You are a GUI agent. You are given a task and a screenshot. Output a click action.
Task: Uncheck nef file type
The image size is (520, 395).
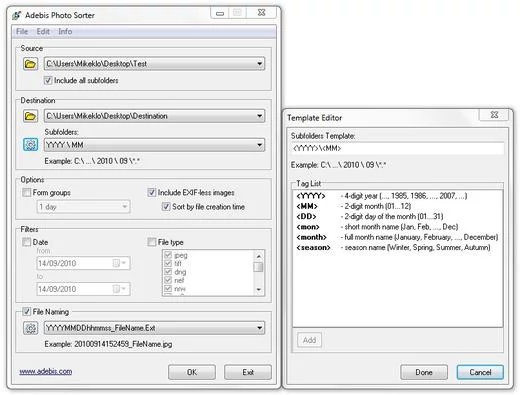[x=168, y=280]
